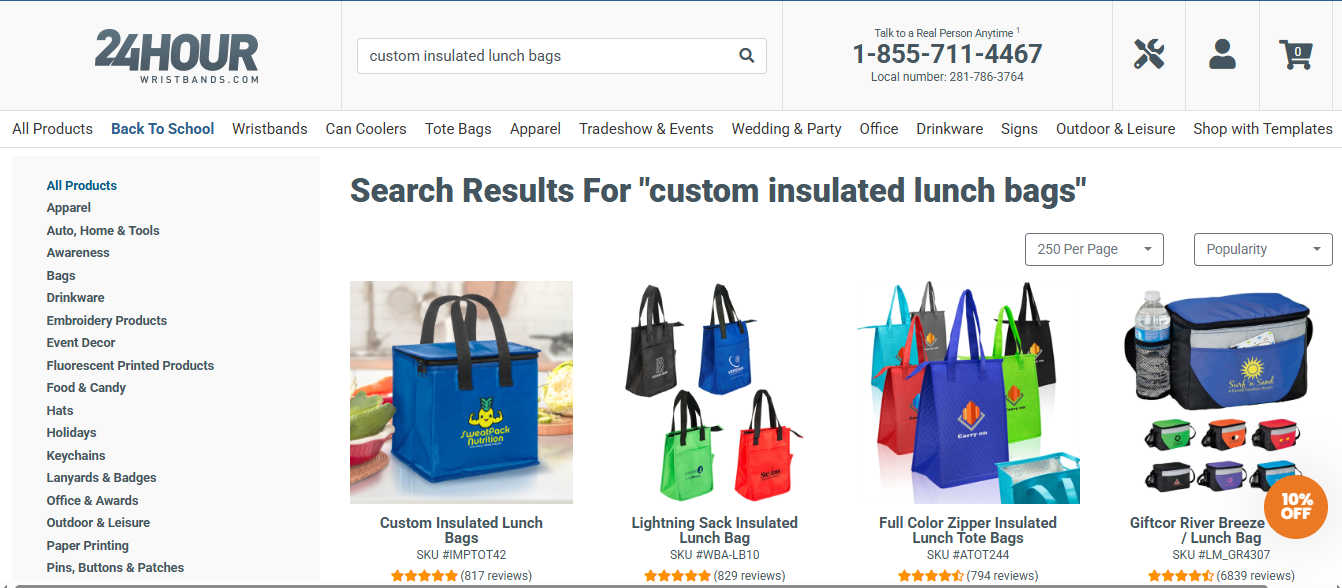
Task: Open the tools wrench icon
Action: click(x=1149, y=54)
